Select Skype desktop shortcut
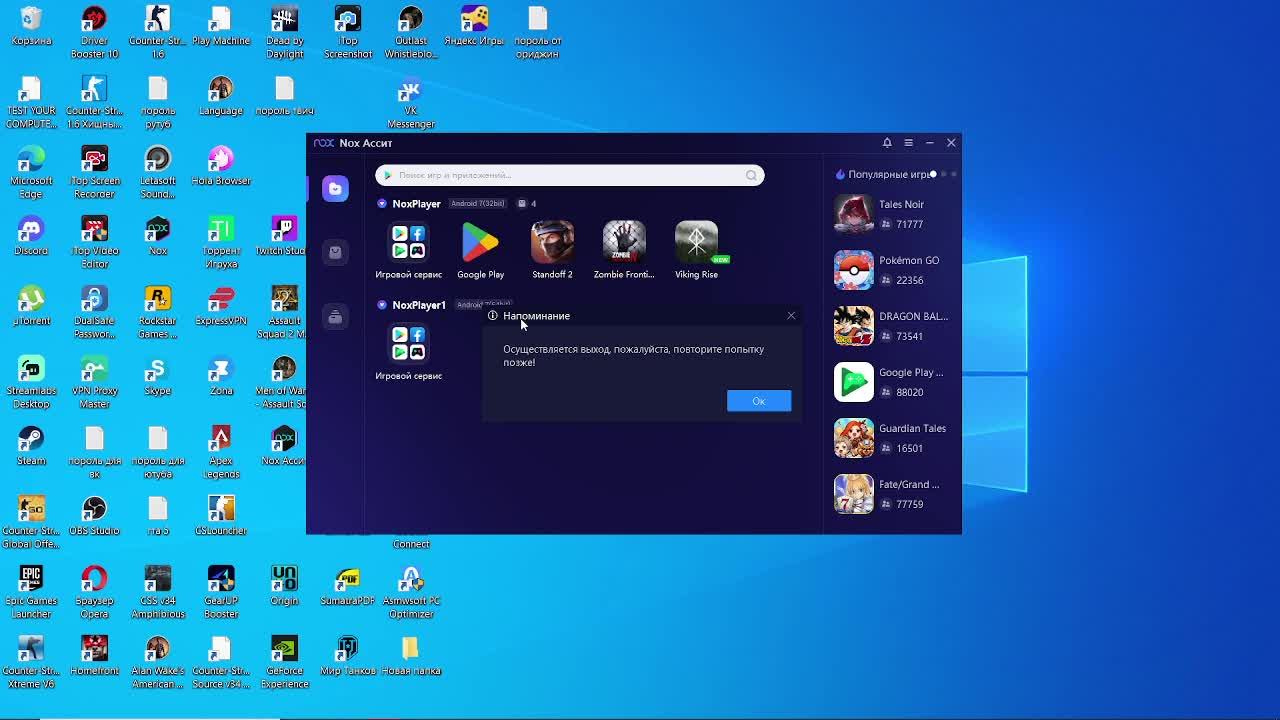Image resolution: width=1280 pixels, height=720 pixels. (x=158, y=377)
